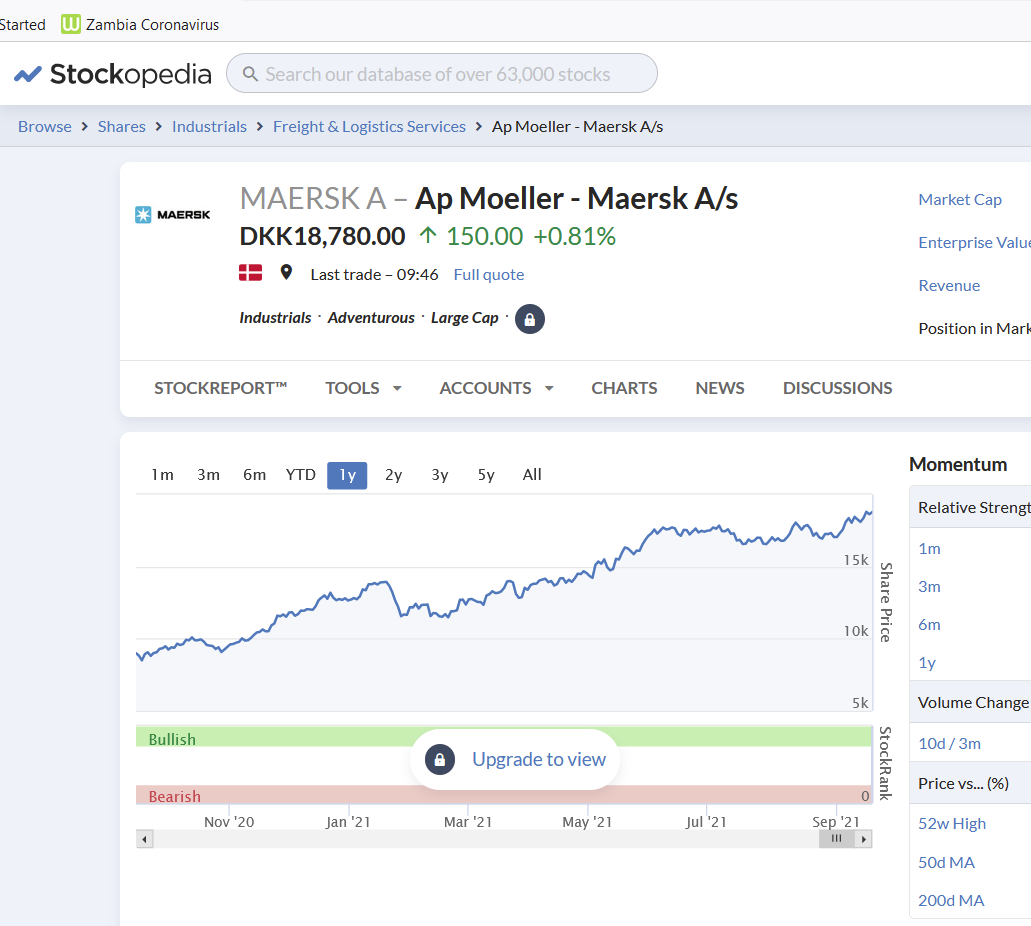Open Freight & Logistics Services breadcrumb

point(369,126)
